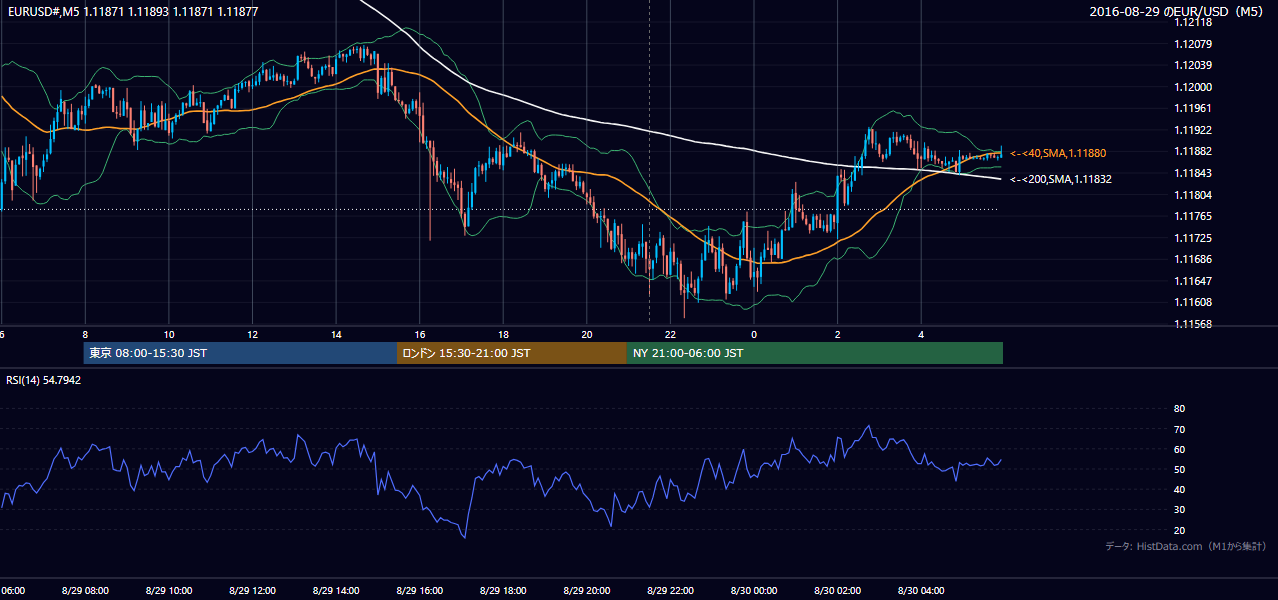The height and width of the screenshot is (600, 1278).
Task: Select the Tokyo 08:00-15:30 JST session bar
Action: pyautogui.click(x=240, y=353)
